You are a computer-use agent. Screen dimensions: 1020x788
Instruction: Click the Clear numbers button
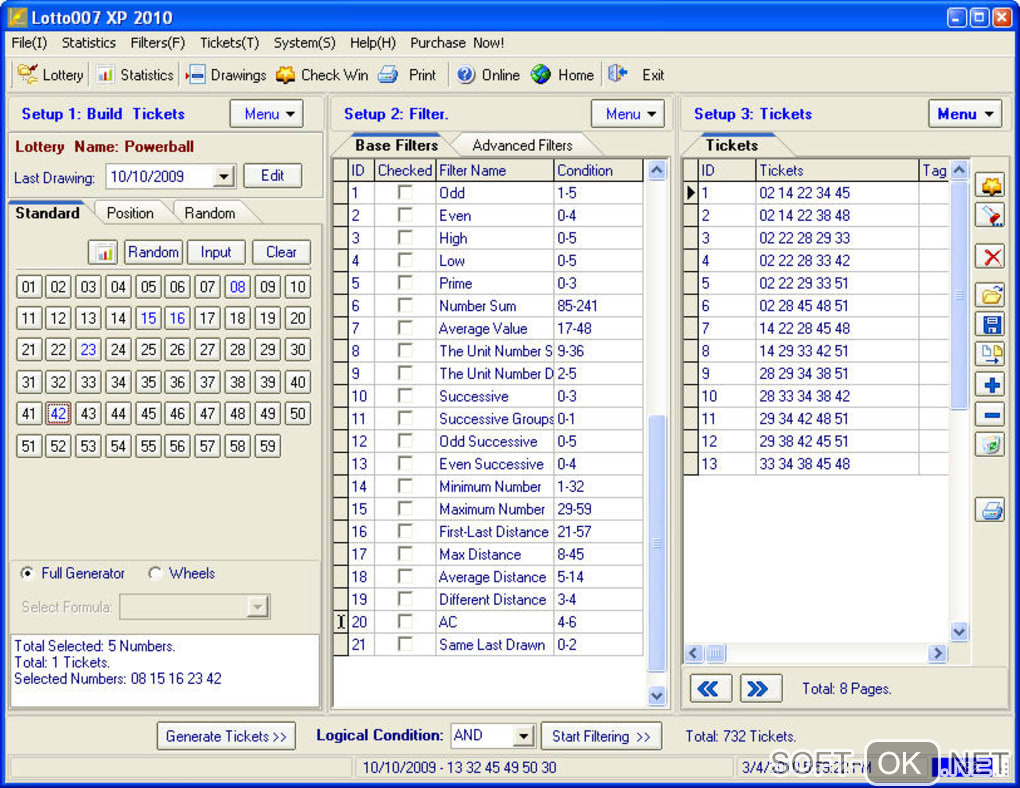[281, 252]
